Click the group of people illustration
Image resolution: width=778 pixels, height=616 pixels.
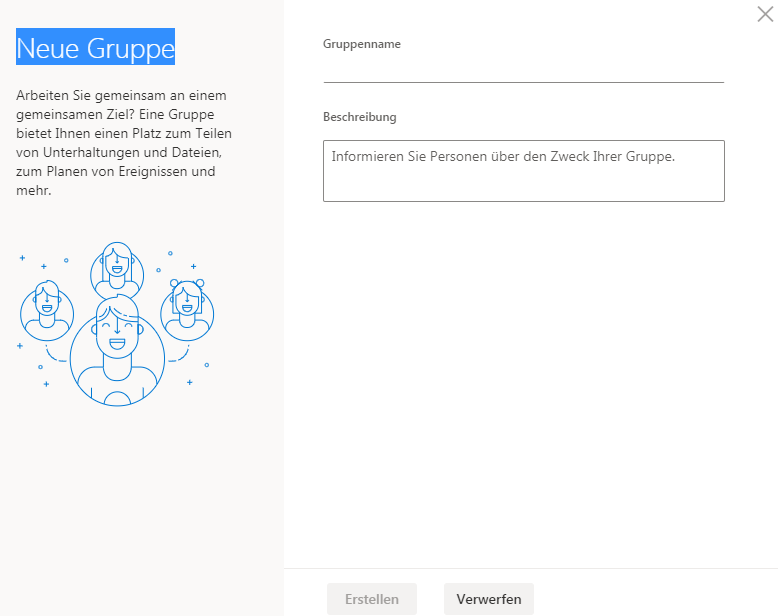(117, 324)
